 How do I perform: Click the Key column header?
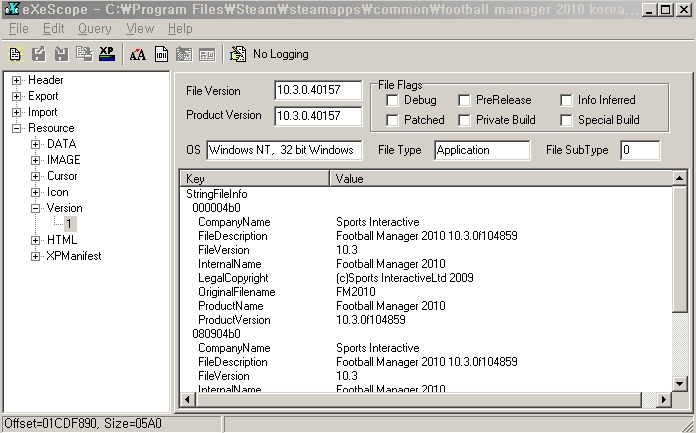click(x=254, y=179)
